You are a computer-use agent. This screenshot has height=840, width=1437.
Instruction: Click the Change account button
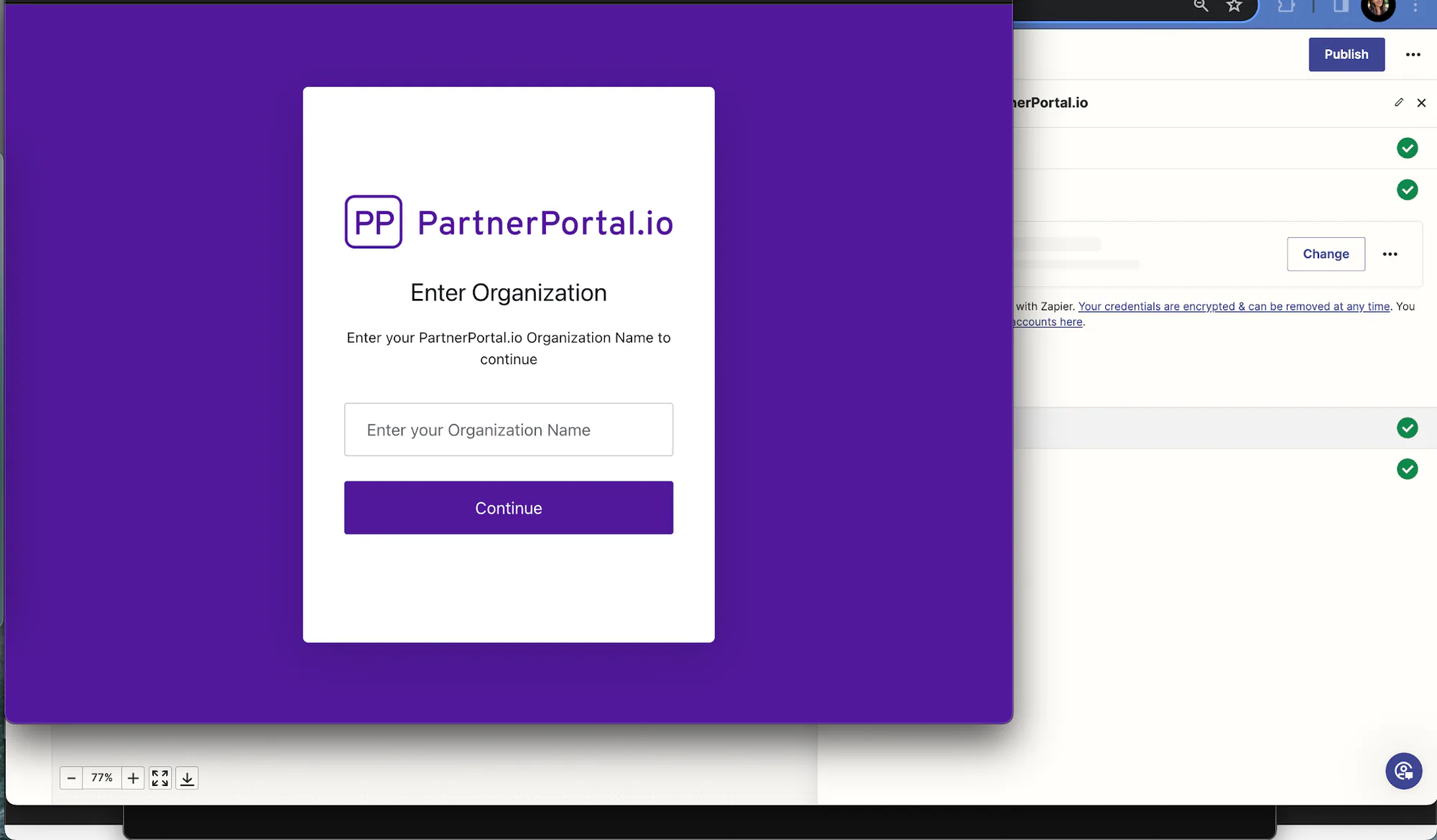[1326, 254]
